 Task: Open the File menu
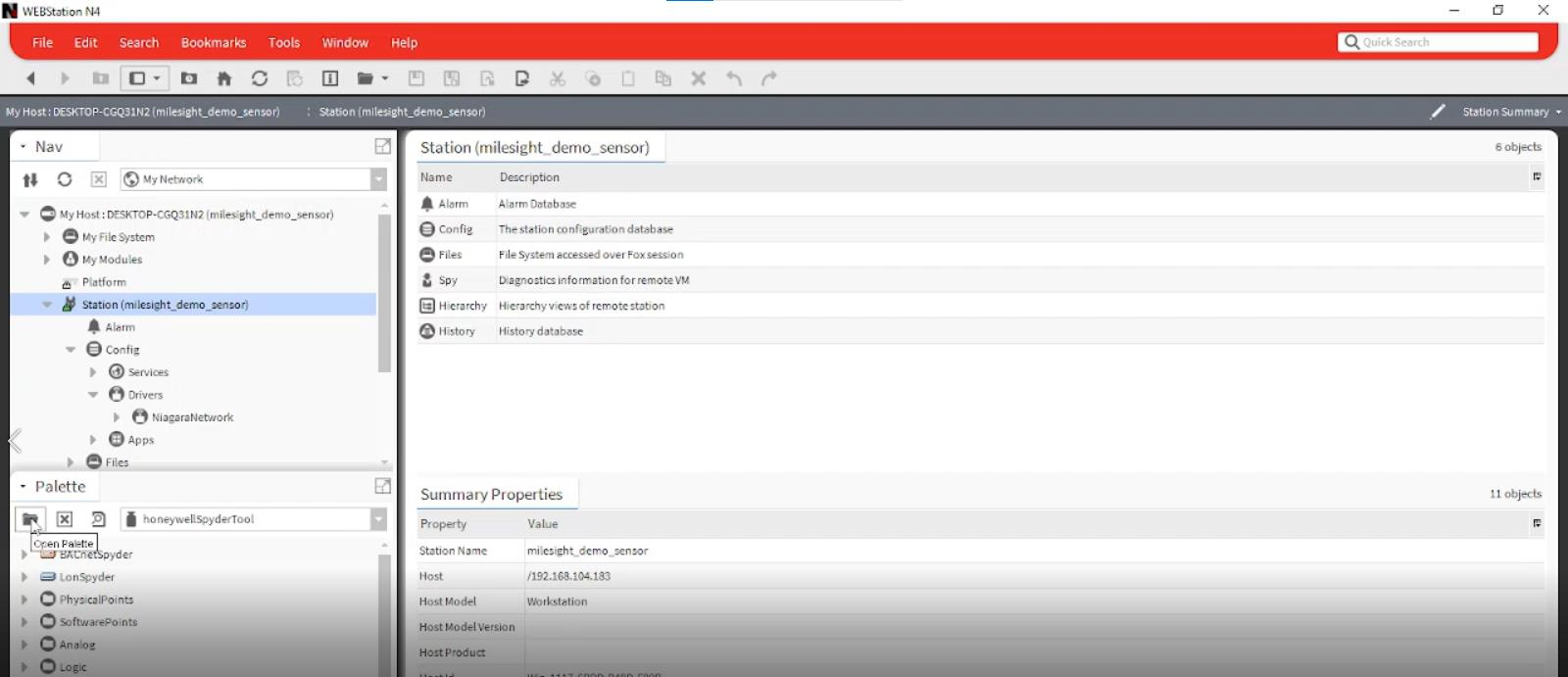click(42, 43)
